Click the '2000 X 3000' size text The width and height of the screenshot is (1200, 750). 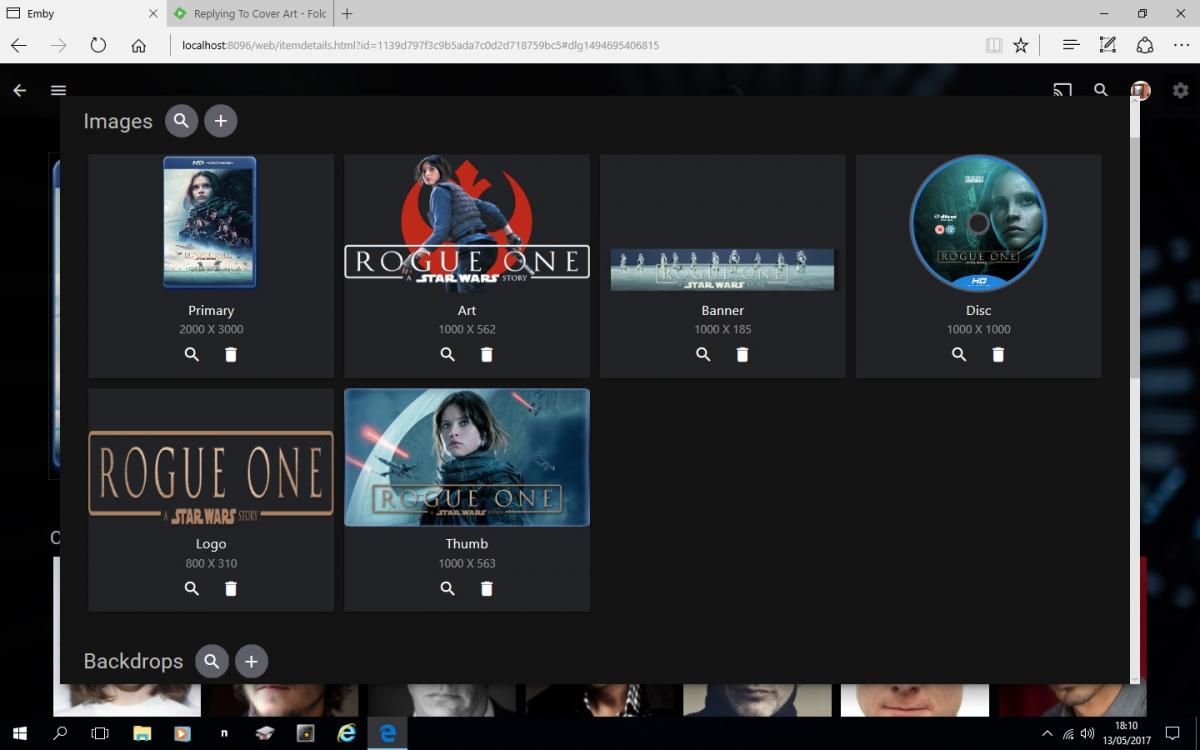click(211, 329)
